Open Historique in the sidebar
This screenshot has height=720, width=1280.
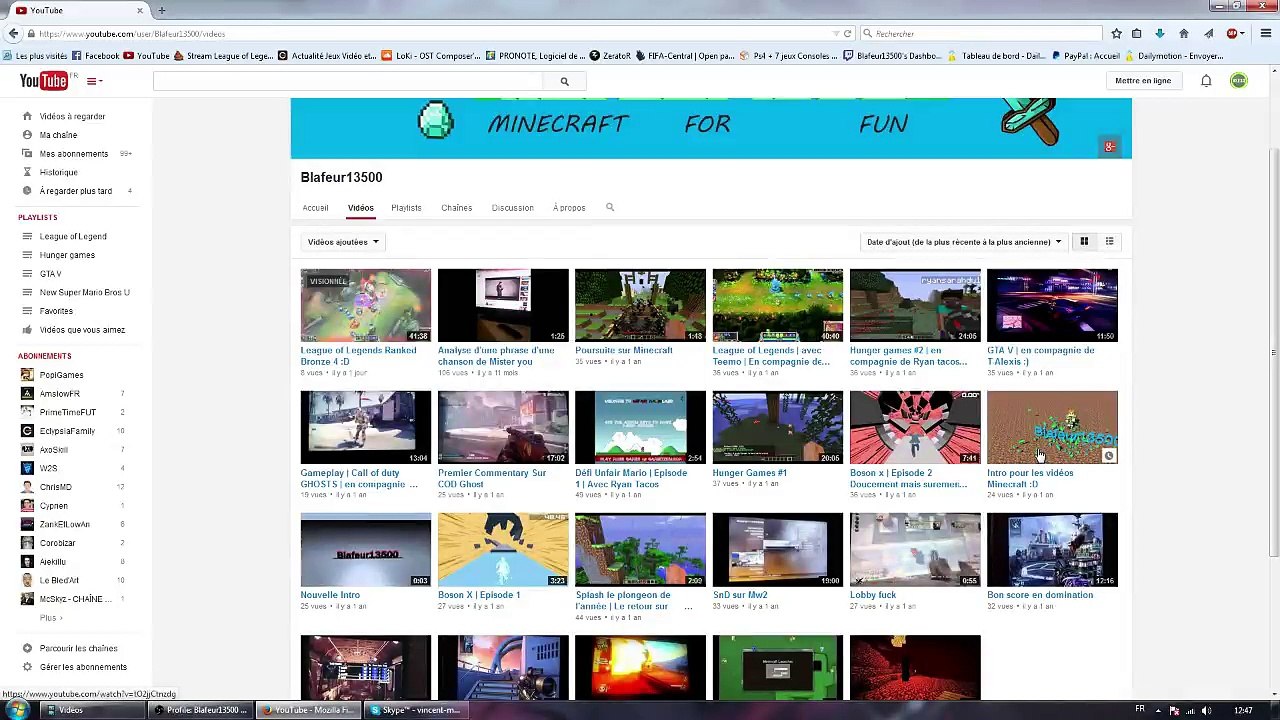[58, 172]
